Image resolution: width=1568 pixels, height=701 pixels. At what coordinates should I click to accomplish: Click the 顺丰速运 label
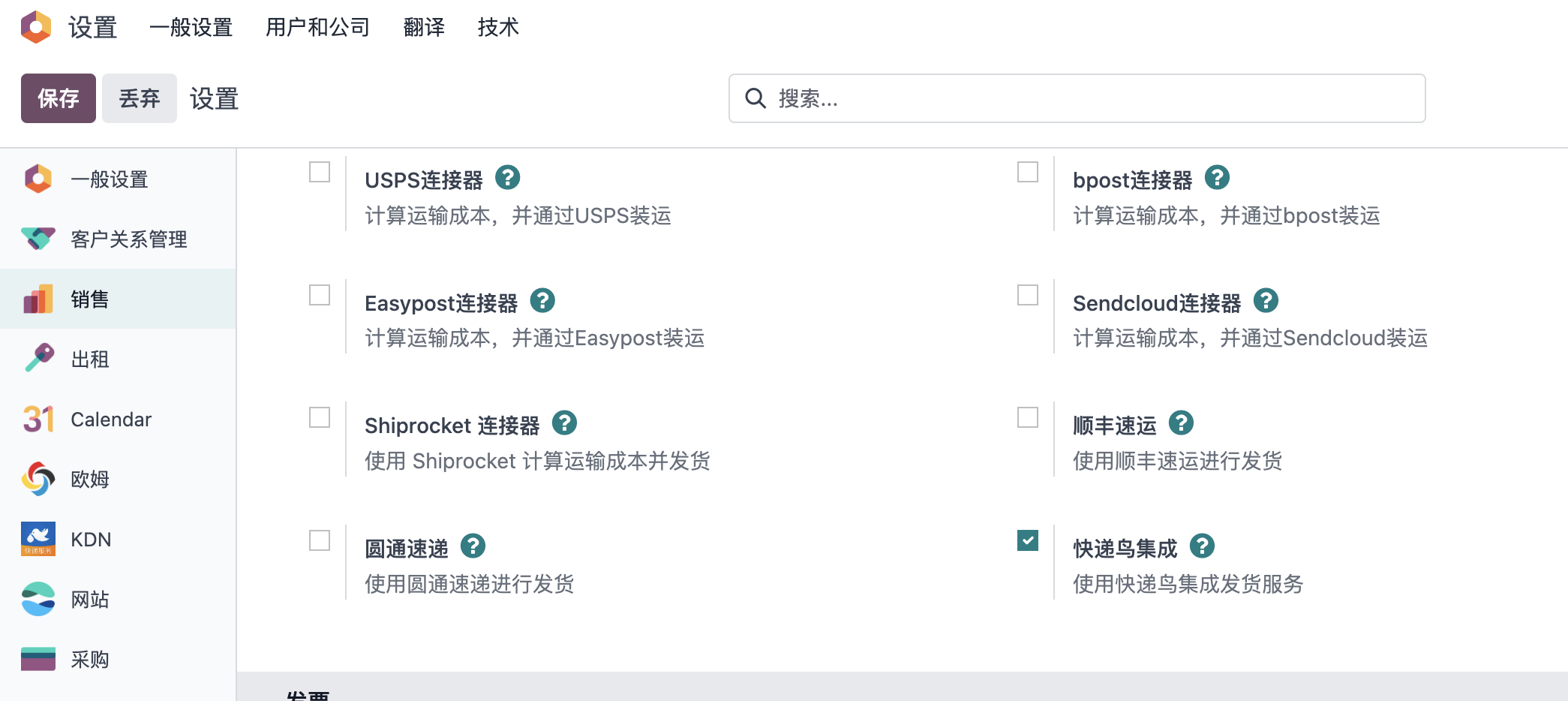(x=1115, y=426)
